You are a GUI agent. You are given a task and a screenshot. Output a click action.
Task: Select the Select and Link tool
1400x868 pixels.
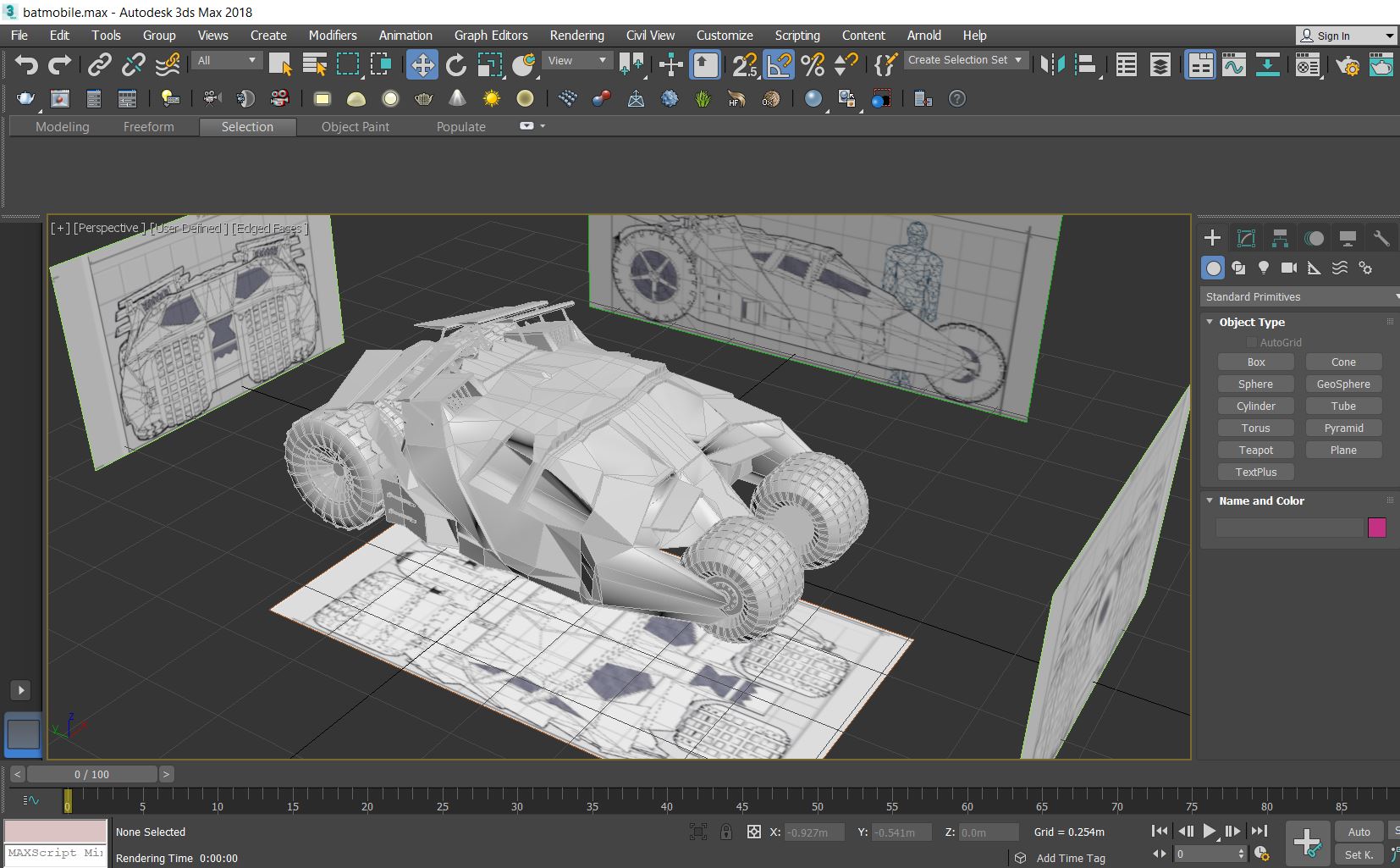[x=100, y=64]
